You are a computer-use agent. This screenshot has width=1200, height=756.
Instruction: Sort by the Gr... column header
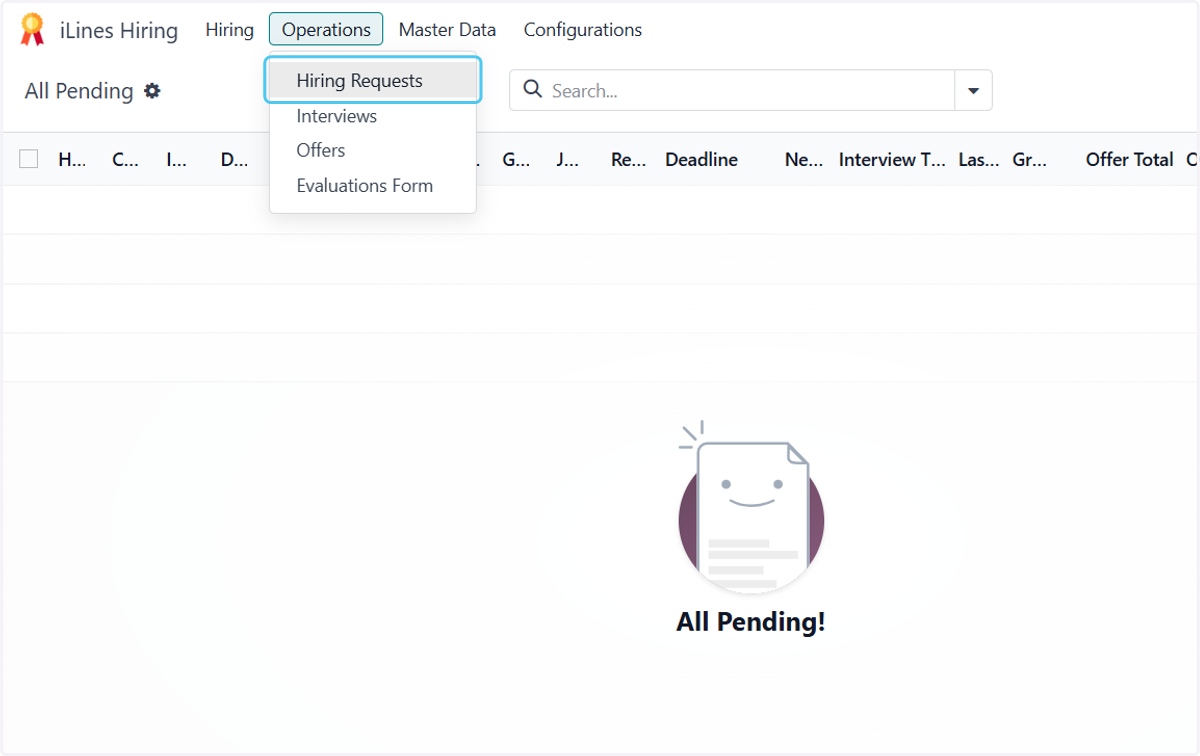point(1029,160)
